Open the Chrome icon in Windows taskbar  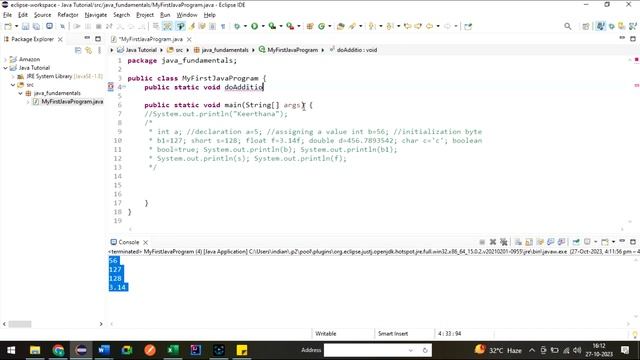58,350
